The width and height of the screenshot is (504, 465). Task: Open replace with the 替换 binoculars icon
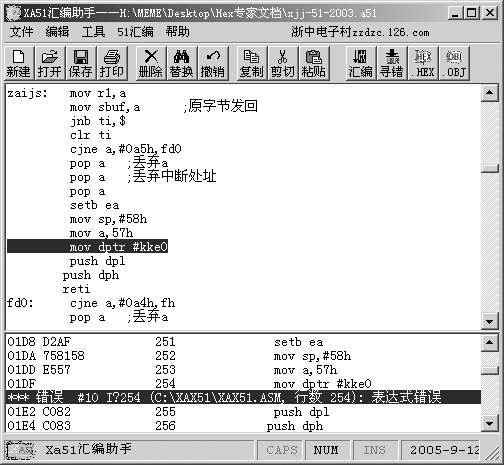182,63
